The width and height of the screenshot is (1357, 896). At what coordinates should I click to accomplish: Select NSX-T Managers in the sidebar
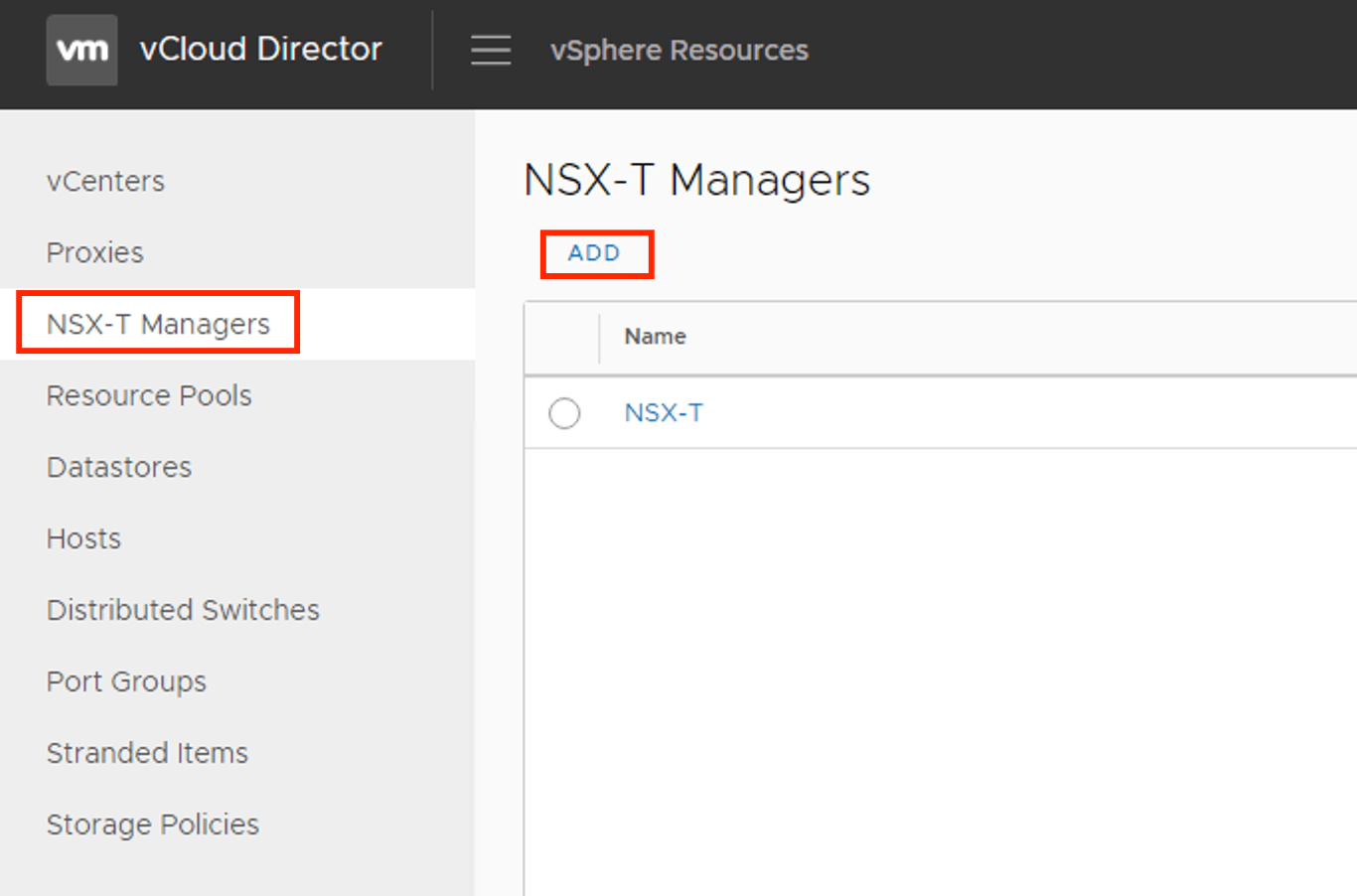click(x=158, y=325)
